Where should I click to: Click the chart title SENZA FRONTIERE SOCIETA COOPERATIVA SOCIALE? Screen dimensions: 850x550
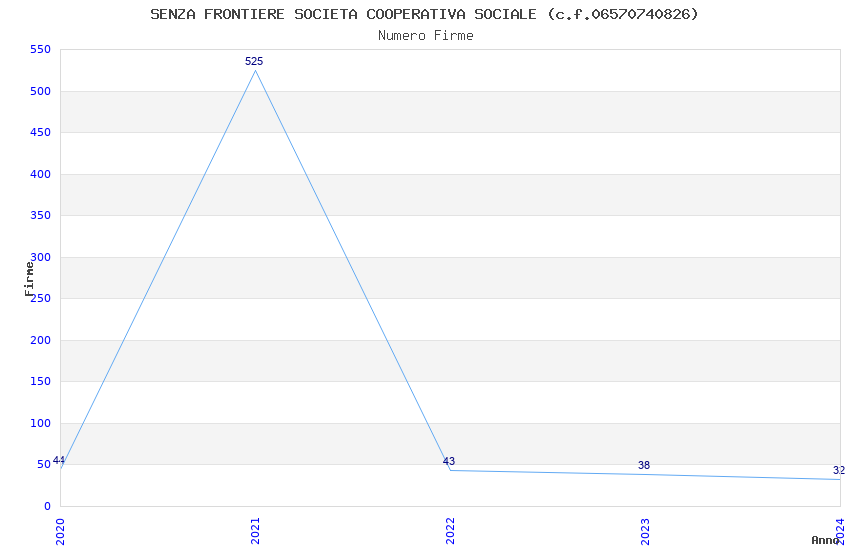pos(424,14)
